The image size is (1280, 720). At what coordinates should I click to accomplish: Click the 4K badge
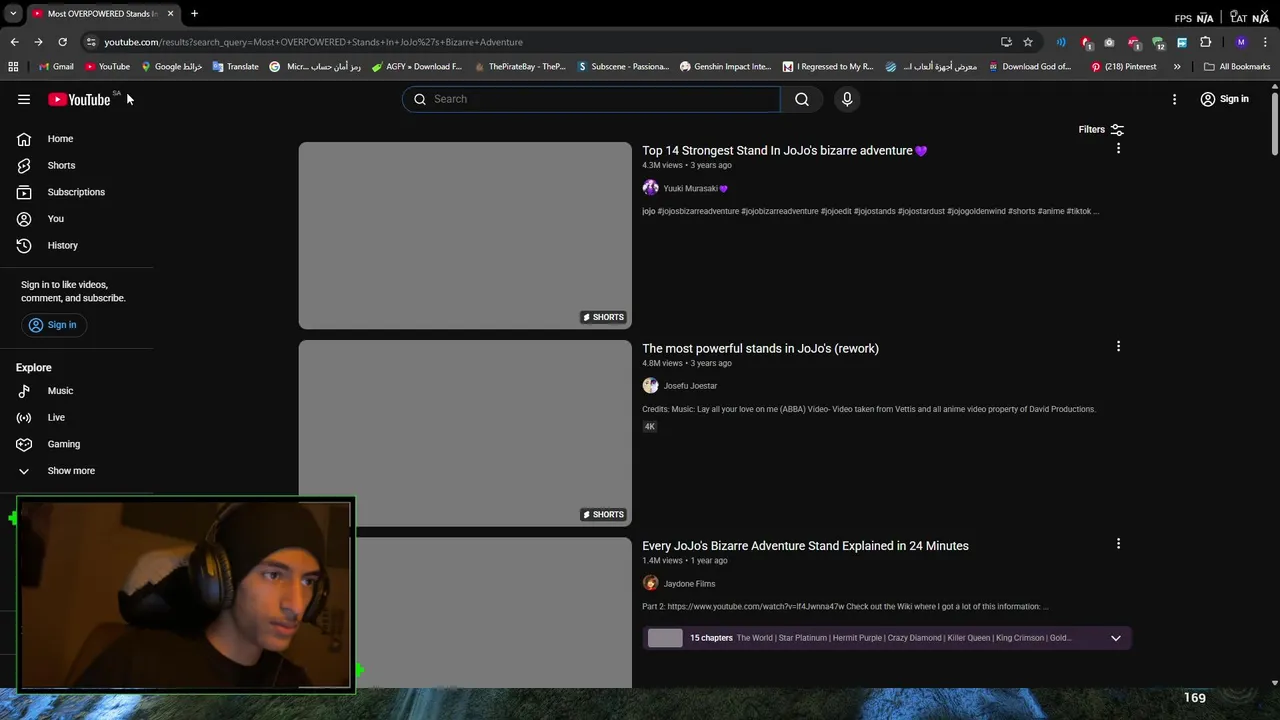pos(649,427)
